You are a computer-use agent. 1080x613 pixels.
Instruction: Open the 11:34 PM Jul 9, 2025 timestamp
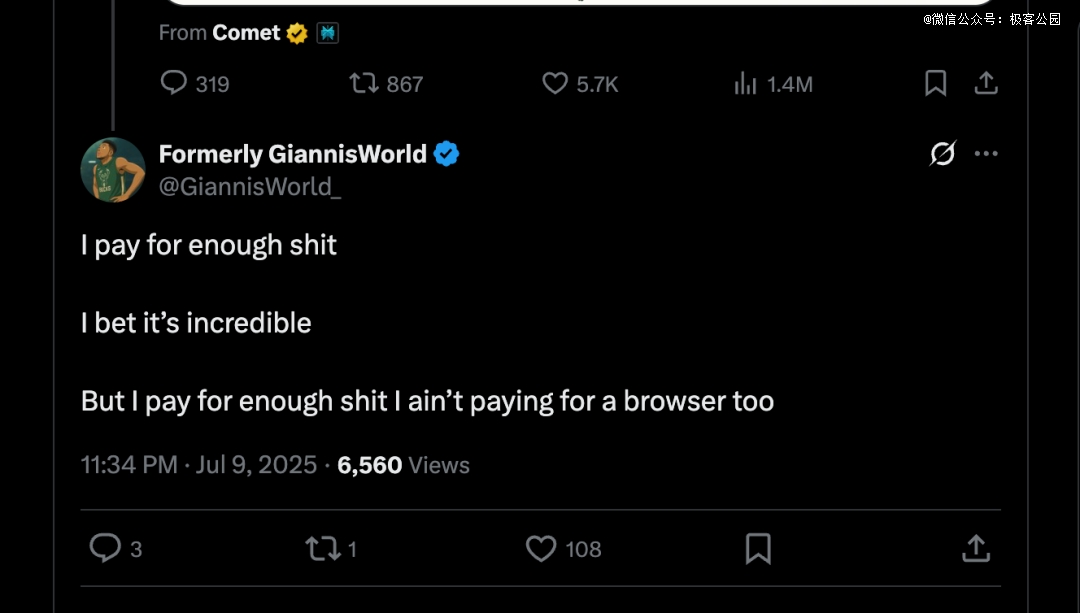click(x=198, y=465)
